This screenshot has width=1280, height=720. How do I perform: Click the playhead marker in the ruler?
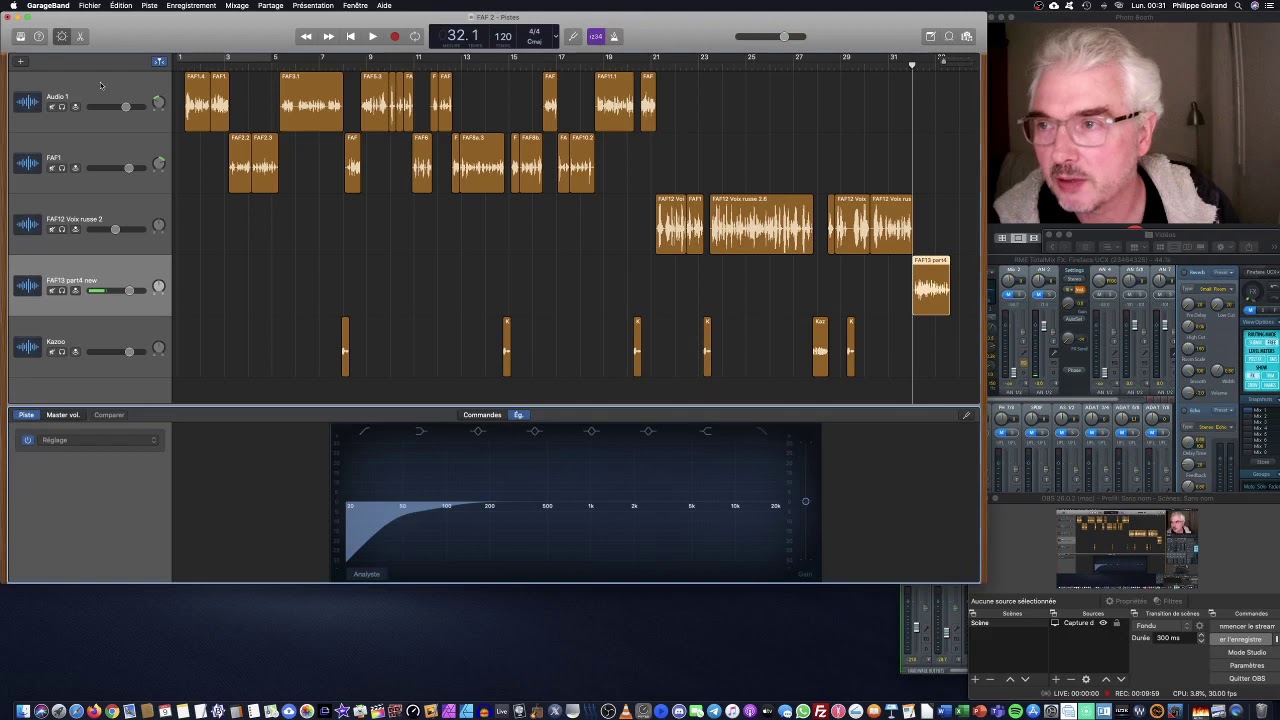point(912,65)
